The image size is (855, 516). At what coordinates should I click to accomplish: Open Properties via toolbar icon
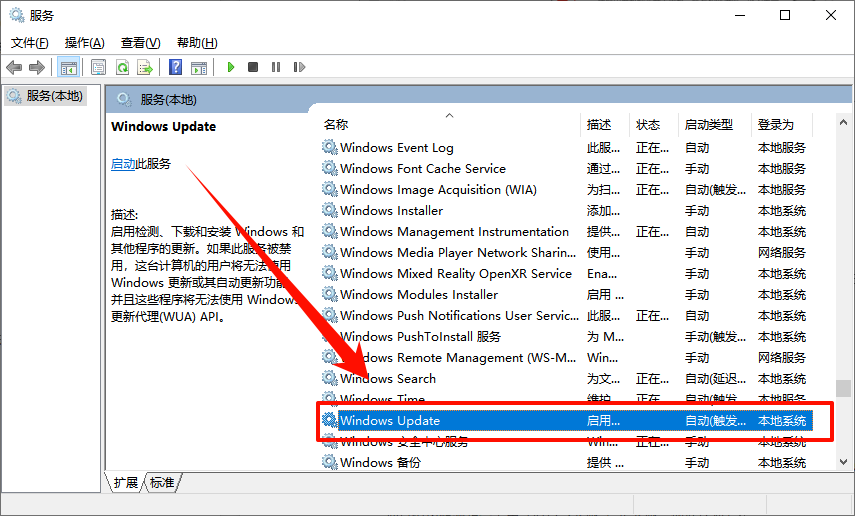[98, 67]
